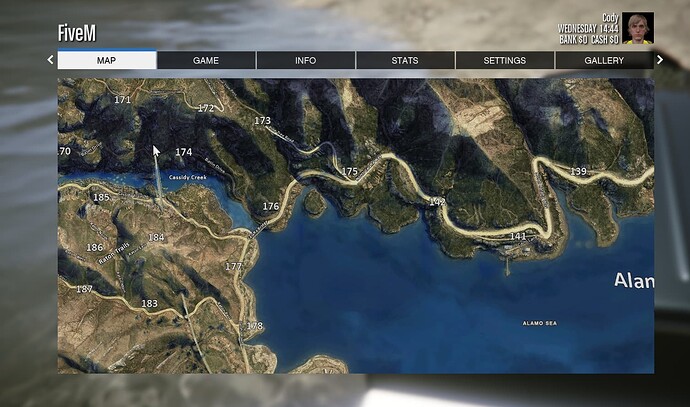
Task: Switch to the INFO tab
Action: pos(306,60)
